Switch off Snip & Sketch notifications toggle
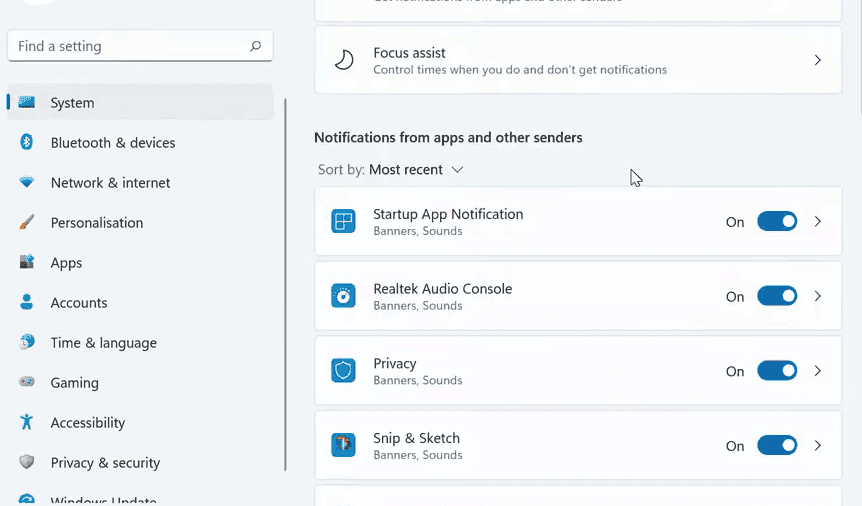Screen dimensions: 862x506 (777, 446)
